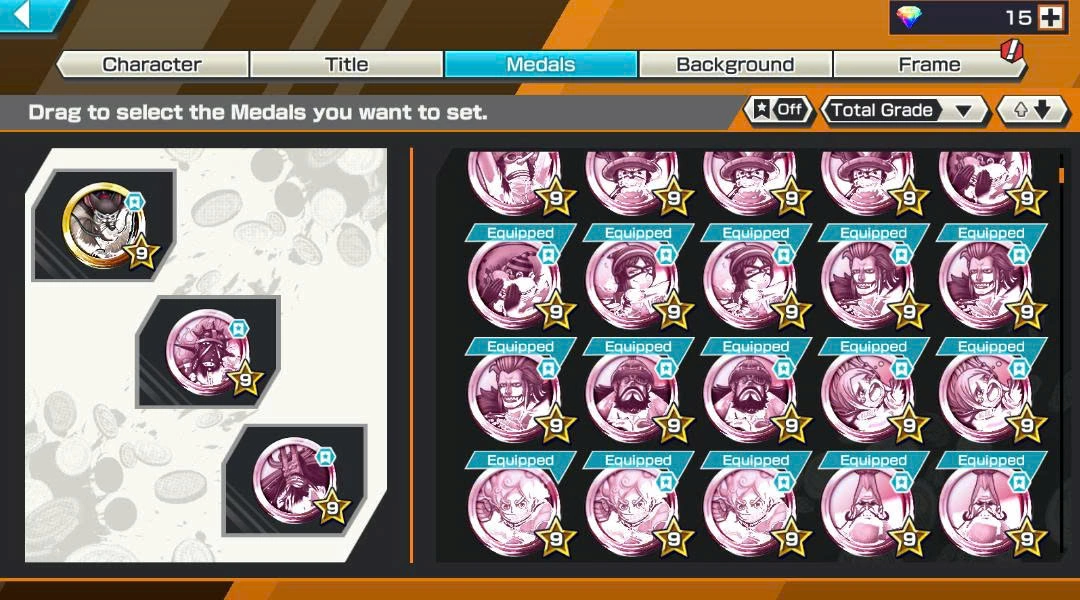Select the medal in the third equipped slot

tap(295, 481)
